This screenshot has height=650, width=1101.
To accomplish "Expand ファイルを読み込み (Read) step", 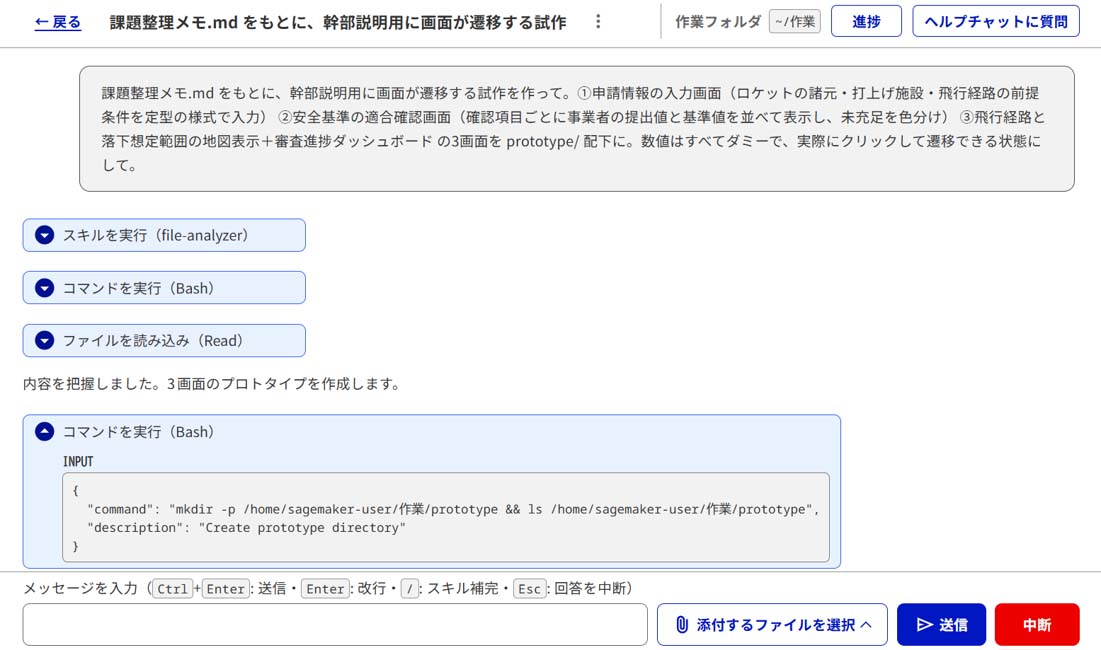I will point(164,340).
